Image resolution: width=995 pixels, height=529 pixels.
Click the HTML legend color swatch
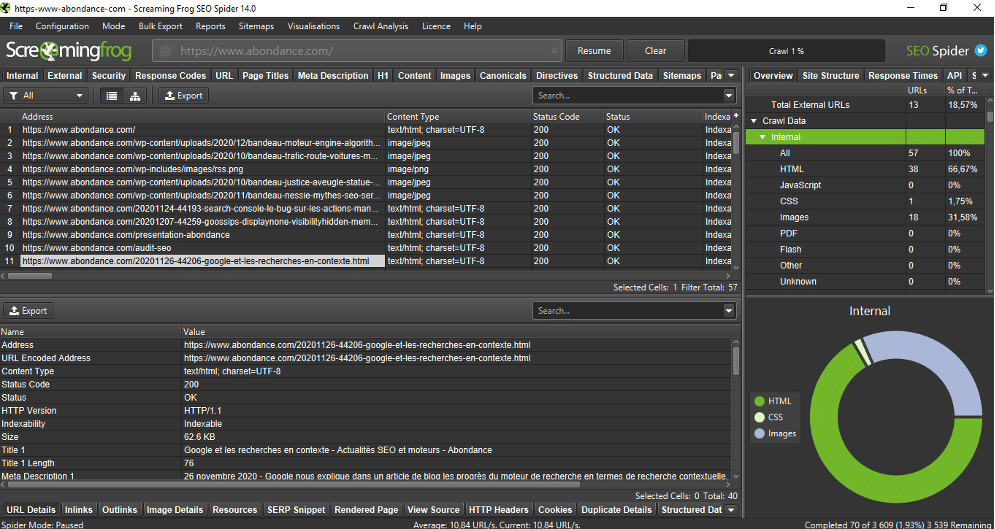pos(759,402)
